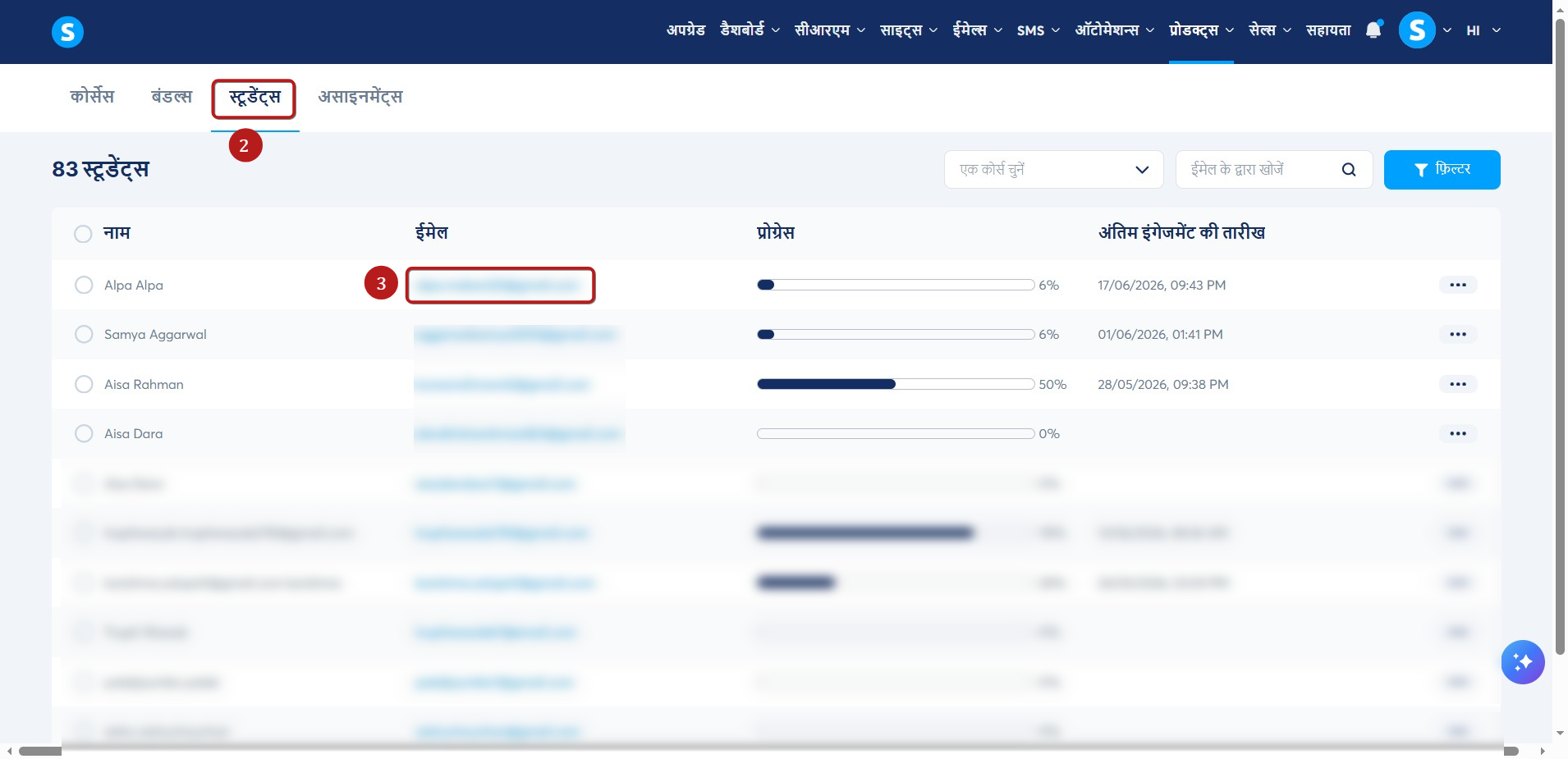Expand the सीआरएम dropdown menu
1568x759 pixels.
pyautogui.click(x=830, y=30)
